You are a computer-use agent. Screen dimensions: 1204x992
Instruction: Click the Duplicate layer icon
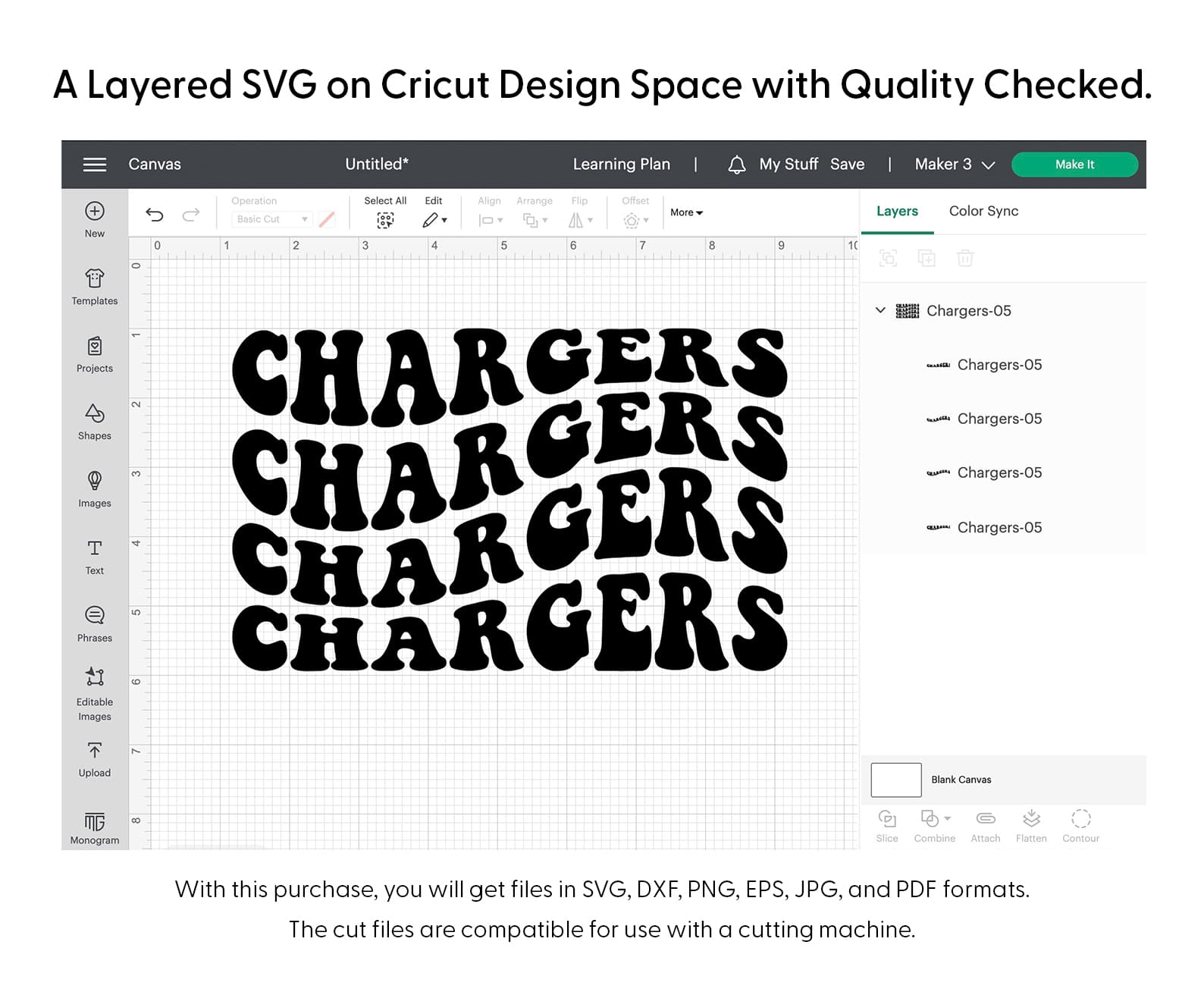click(927, 259)
